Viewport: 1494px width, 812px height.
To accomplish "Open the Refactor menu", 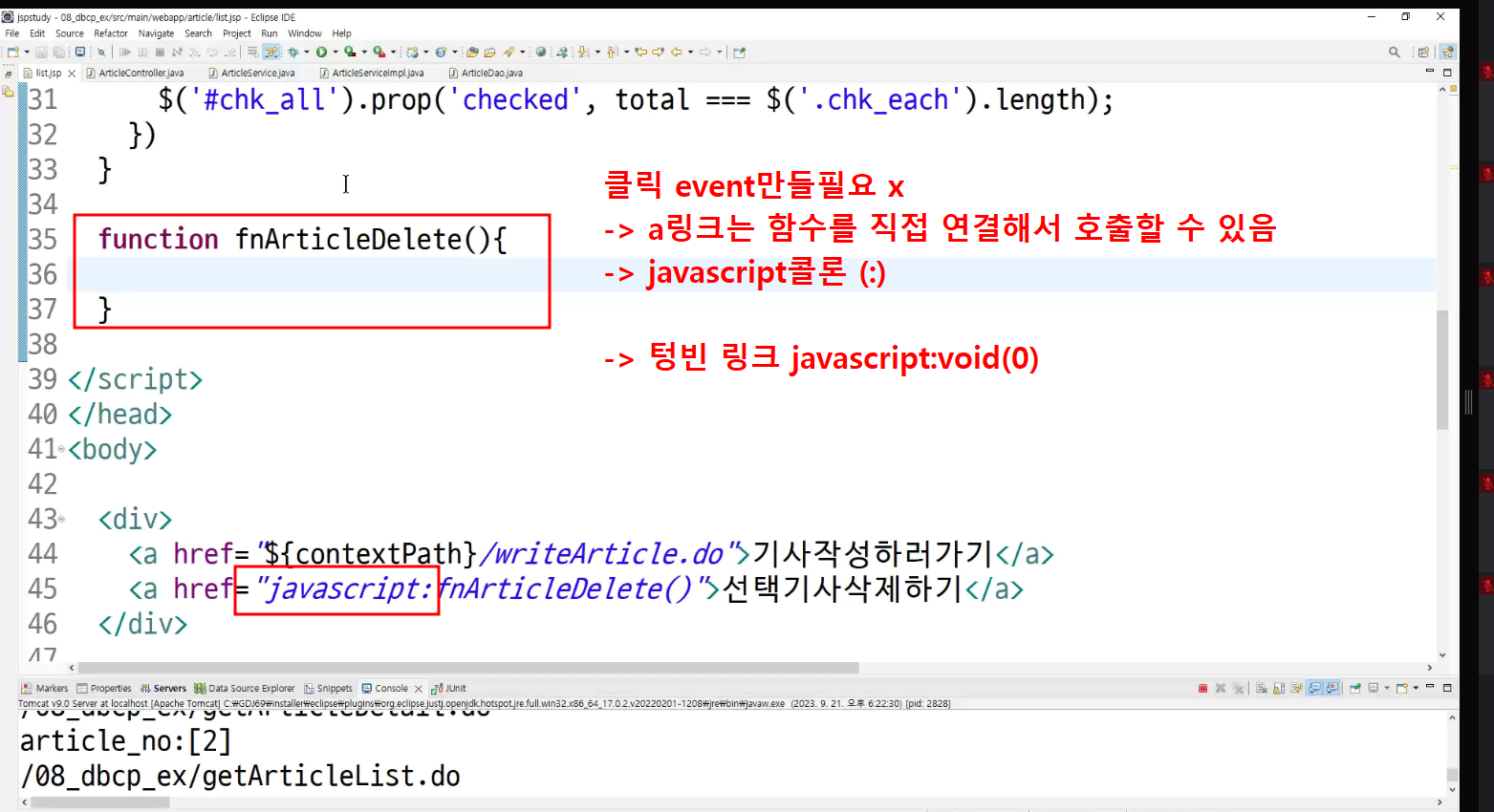I will [111, 33].
